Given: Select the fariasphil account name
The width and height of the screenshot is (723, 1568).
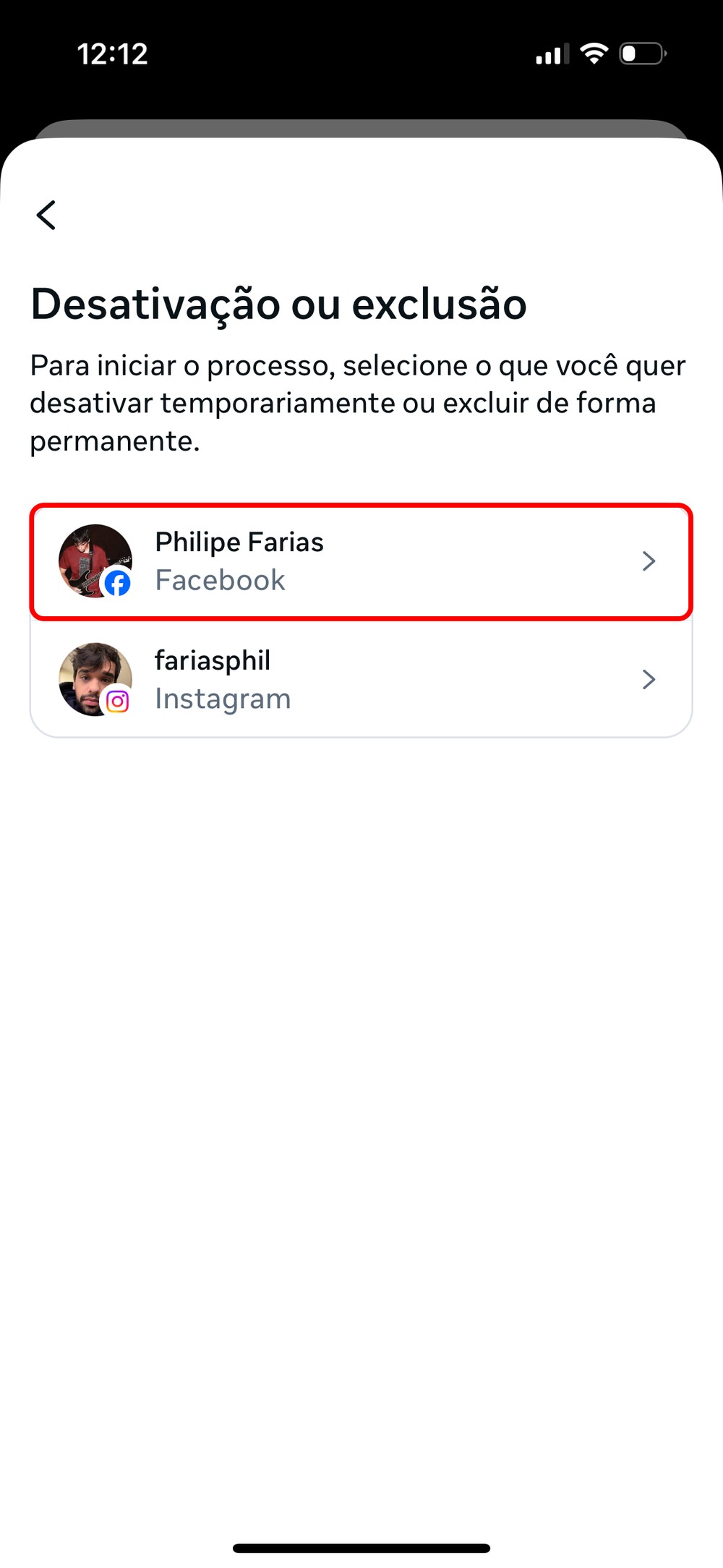Looking at the screenshot, I should pyautogui.click(x=213, y=660).
